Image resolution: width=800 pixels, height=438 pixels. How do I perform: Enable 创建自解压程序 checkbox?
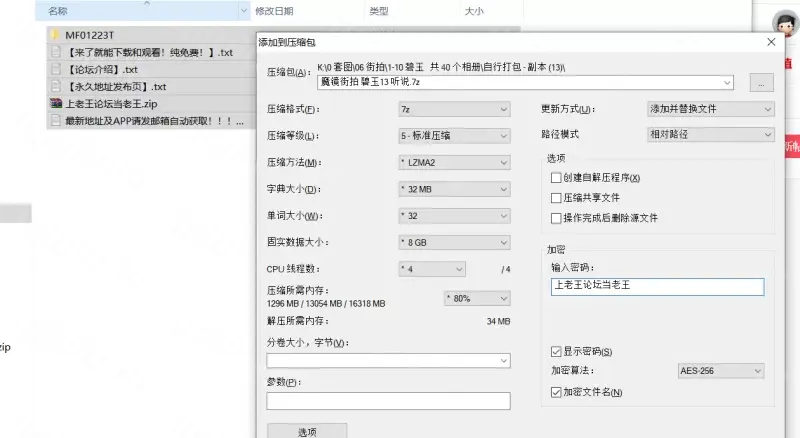pyautogui.click(x=556, y=178)
